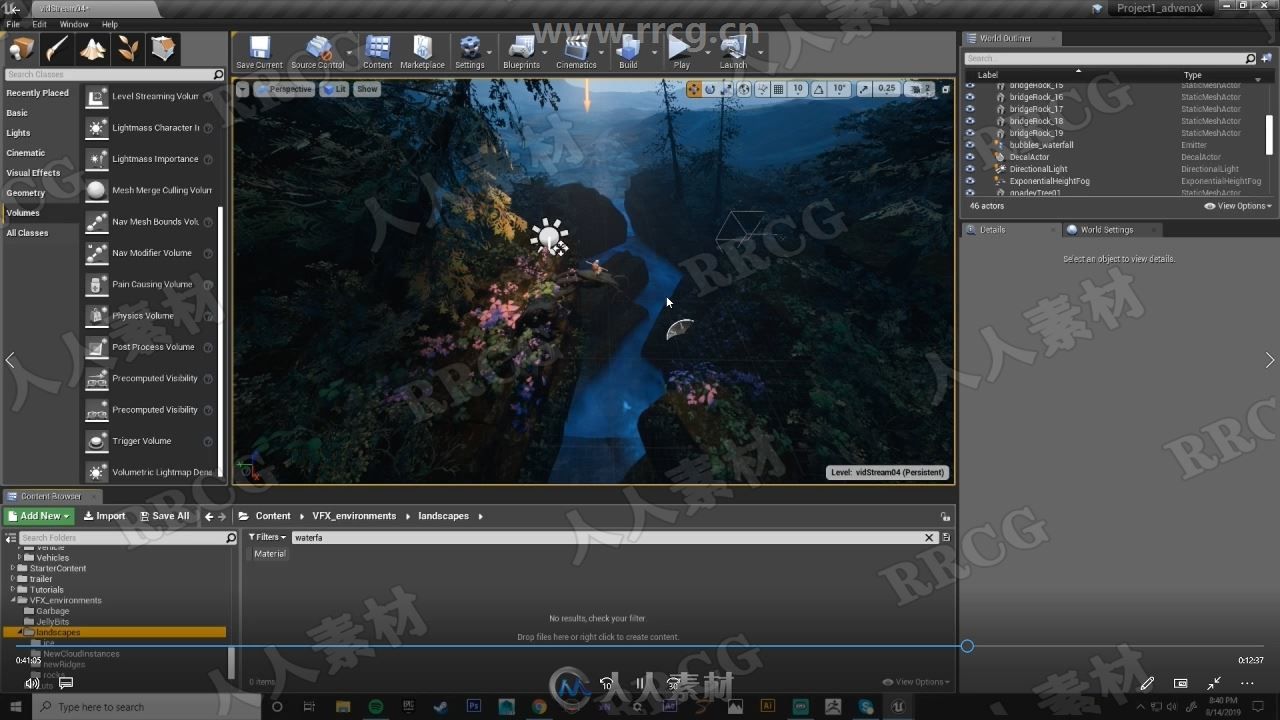Toggle visibility of bubbles_waterfall
1280x720 pixels.
click(x=969, y=145)
